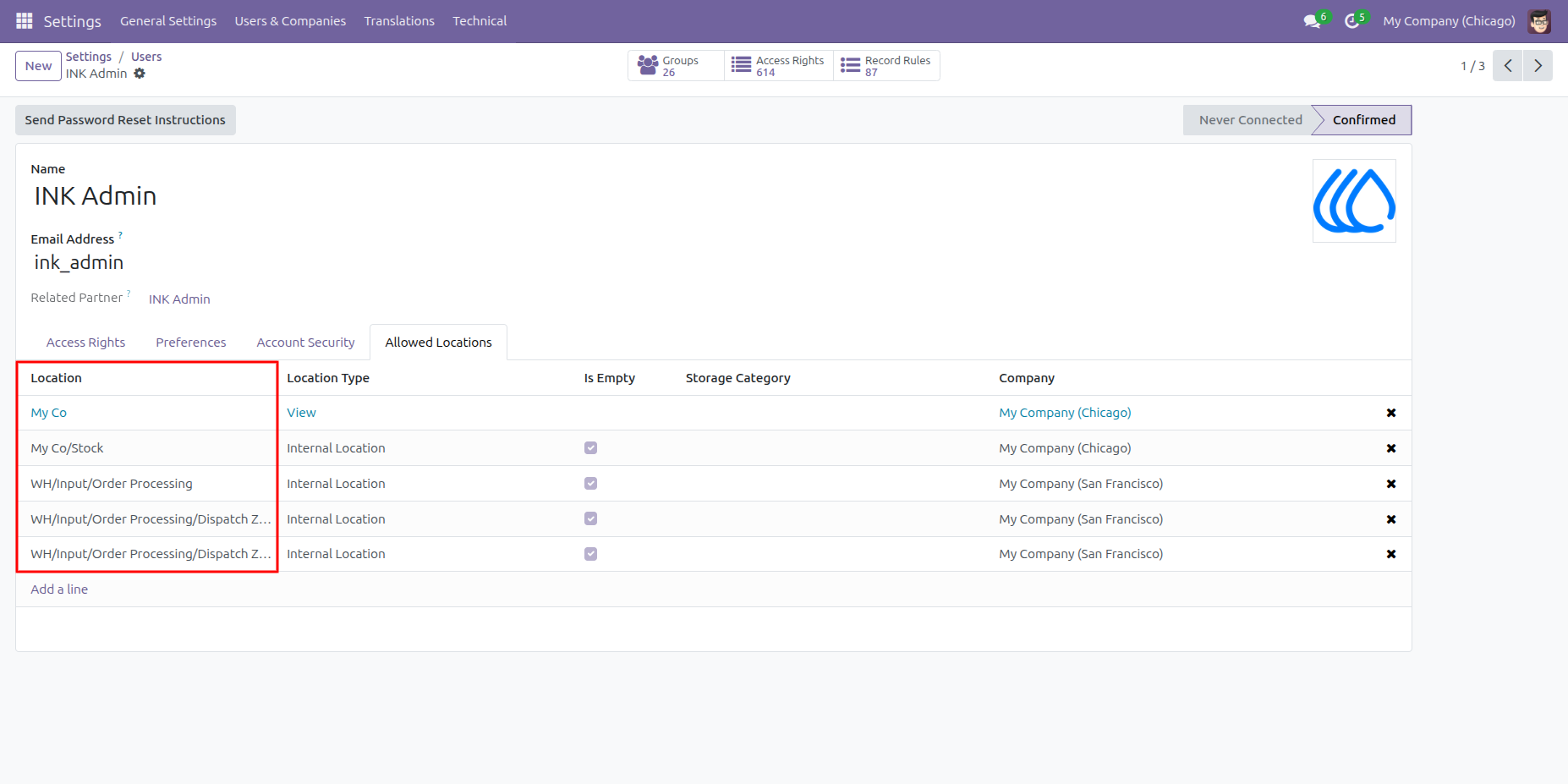Click the Confirmed status stage

1363,120
